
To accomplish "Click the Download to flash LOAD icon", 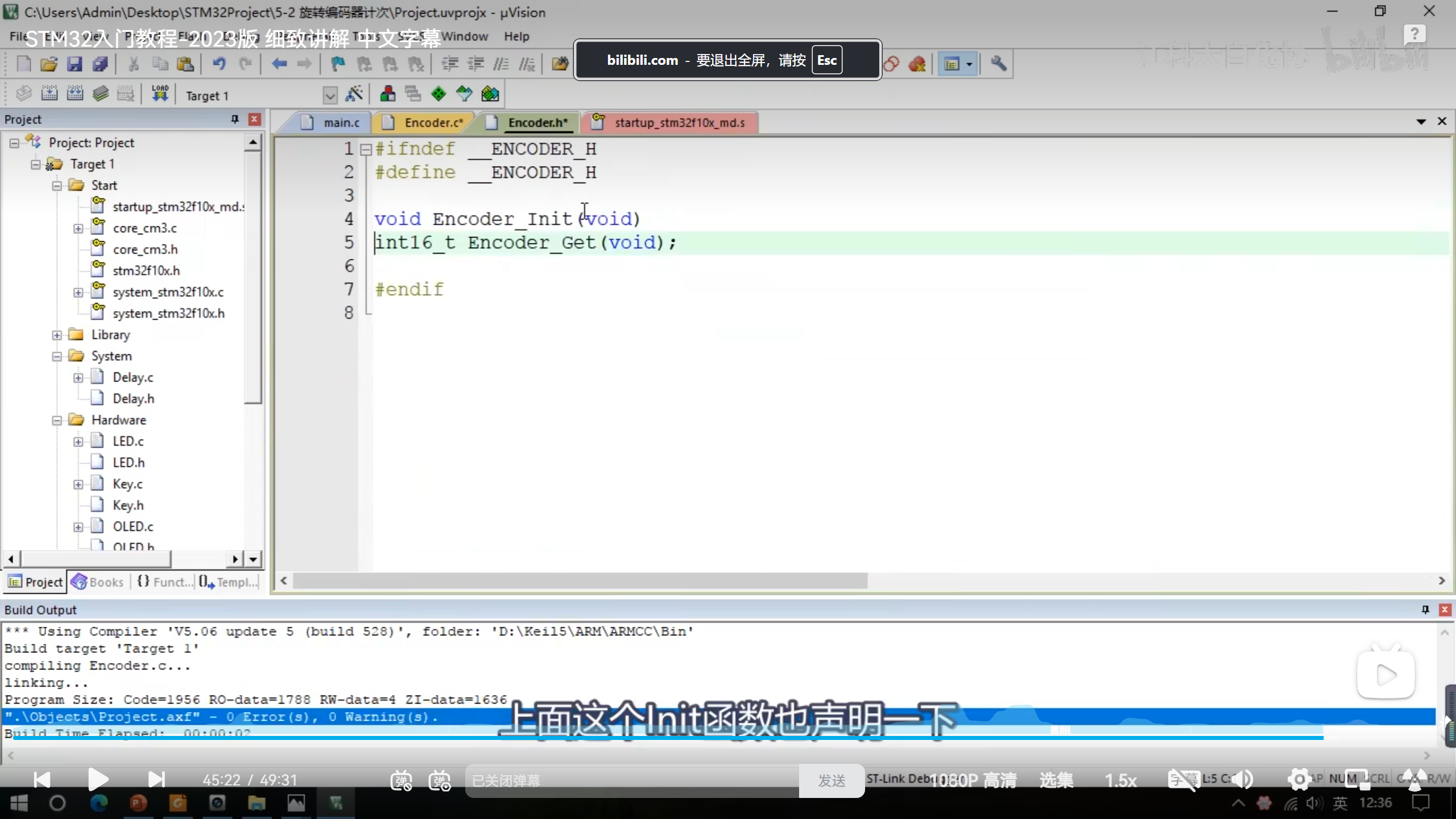I will [160, 94].
